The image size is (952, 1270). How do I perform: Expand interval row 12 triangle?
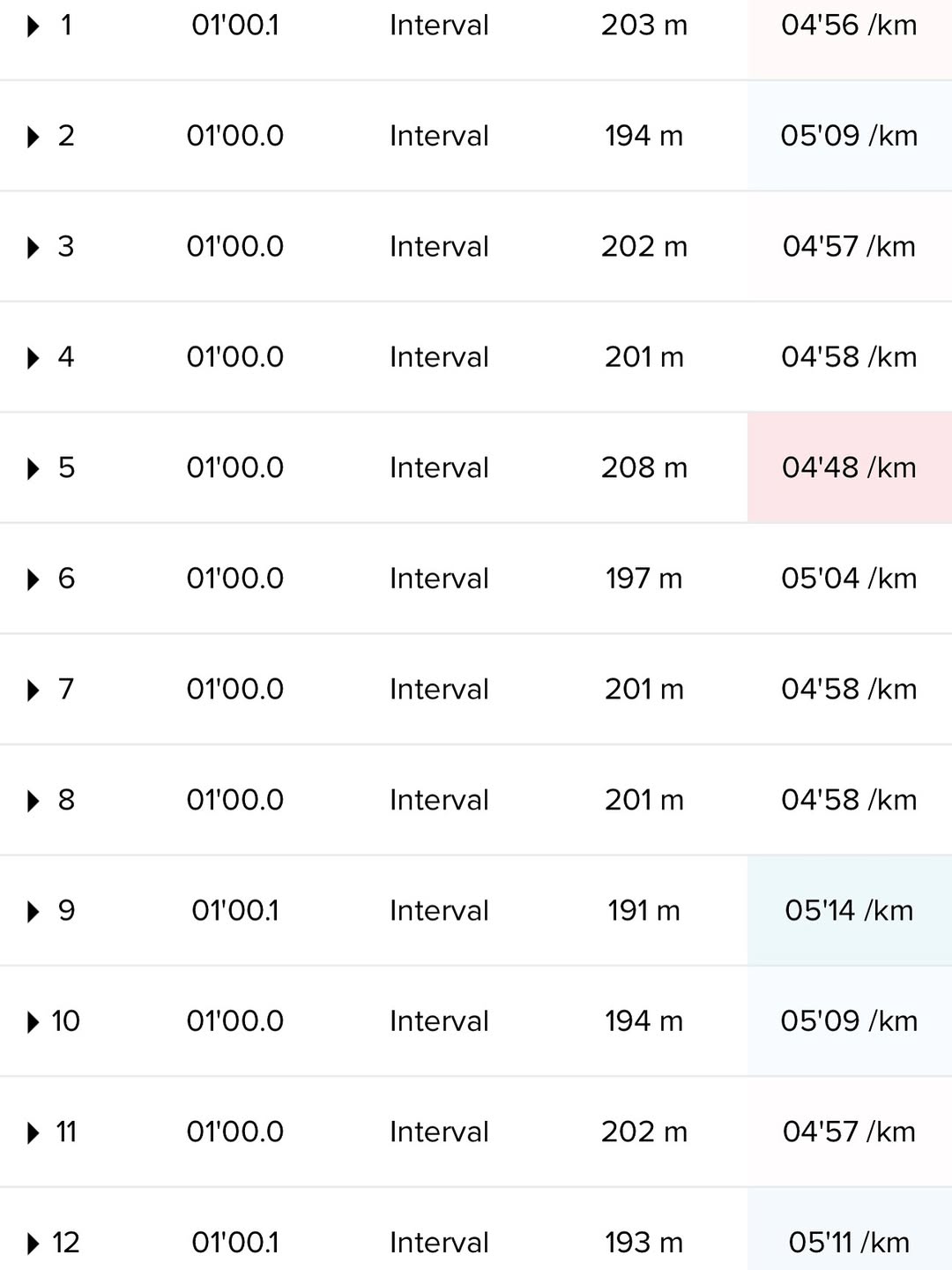[x=33, y=1244]
